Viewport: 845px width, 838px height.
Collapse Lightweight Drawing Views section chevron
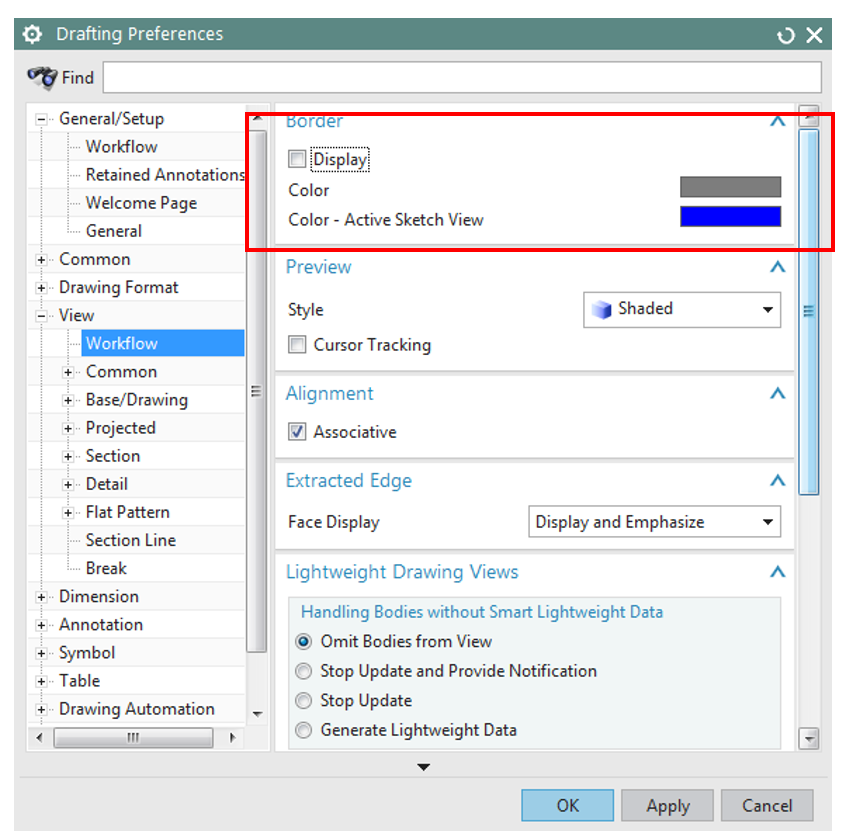[777, 572]
